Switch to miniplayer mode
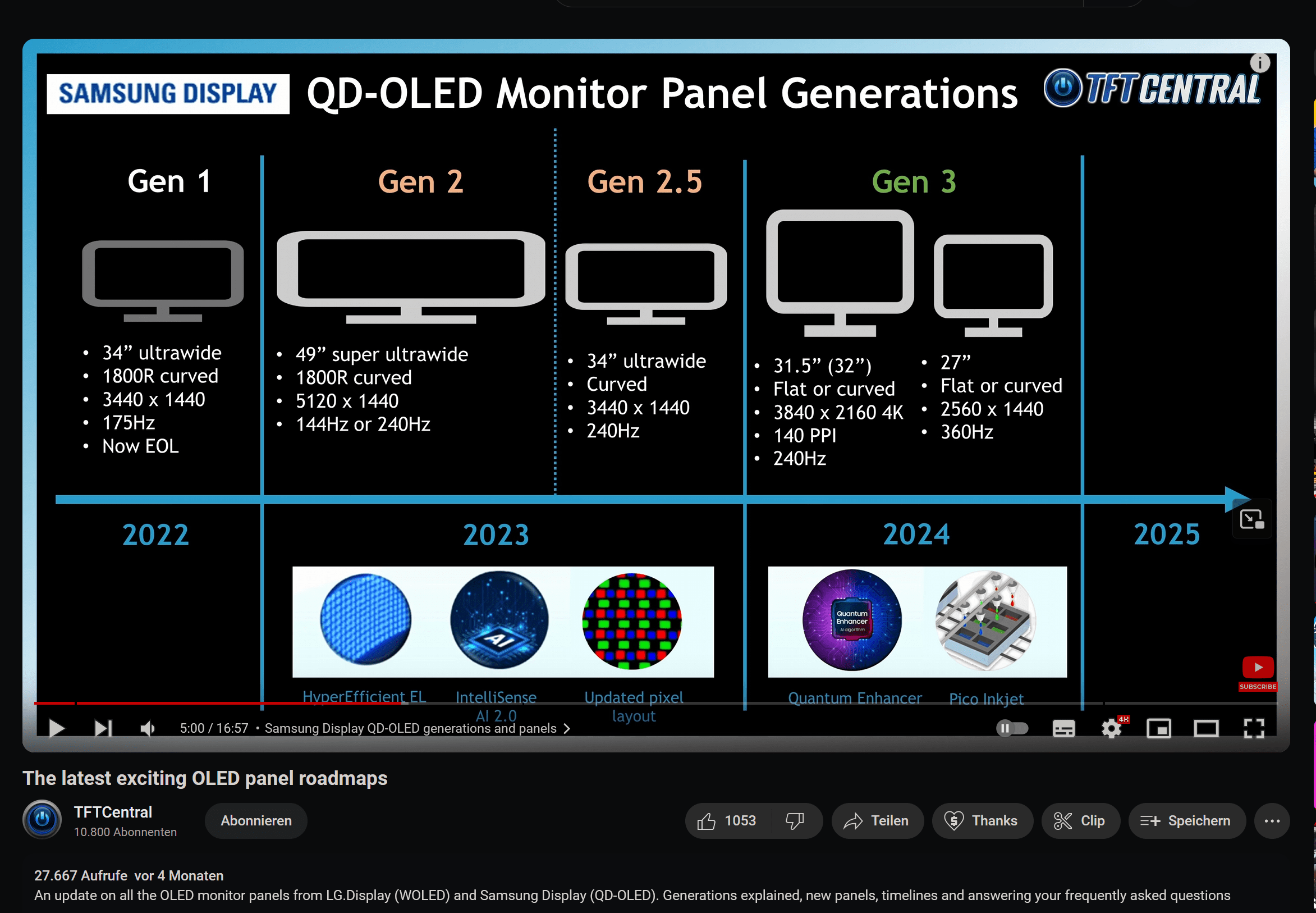The image size is (1316, 913). (1159, 729)
